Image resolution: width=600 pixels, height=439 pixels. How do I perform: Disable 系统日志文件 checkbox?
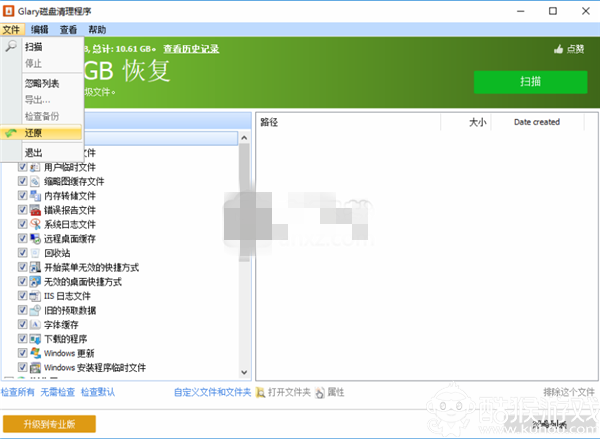tap(22, 224)
